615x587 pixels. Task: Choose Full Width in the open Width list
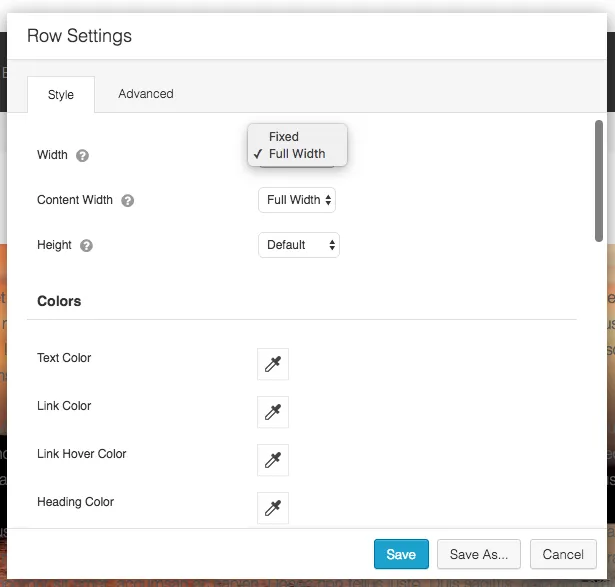click(x=297, y=154)
